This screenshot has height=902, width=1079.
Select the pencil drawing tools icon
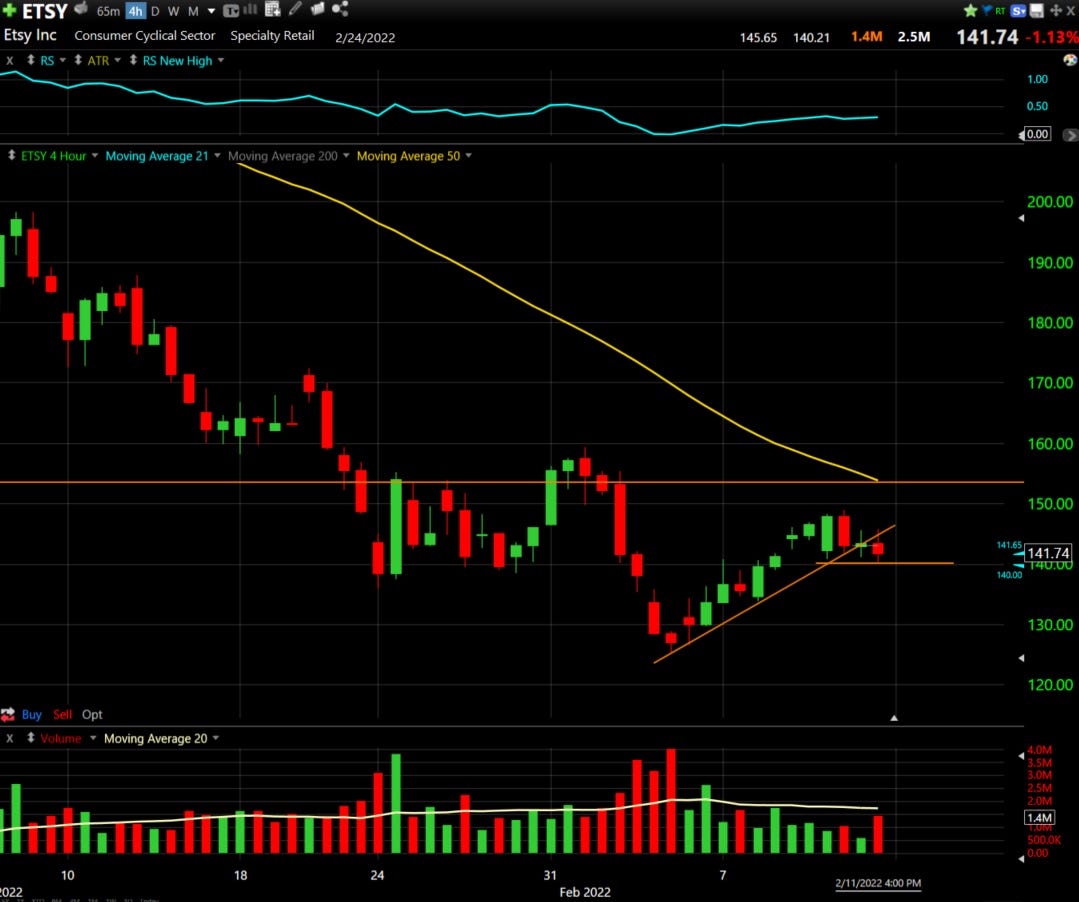(x=295, y=9)
